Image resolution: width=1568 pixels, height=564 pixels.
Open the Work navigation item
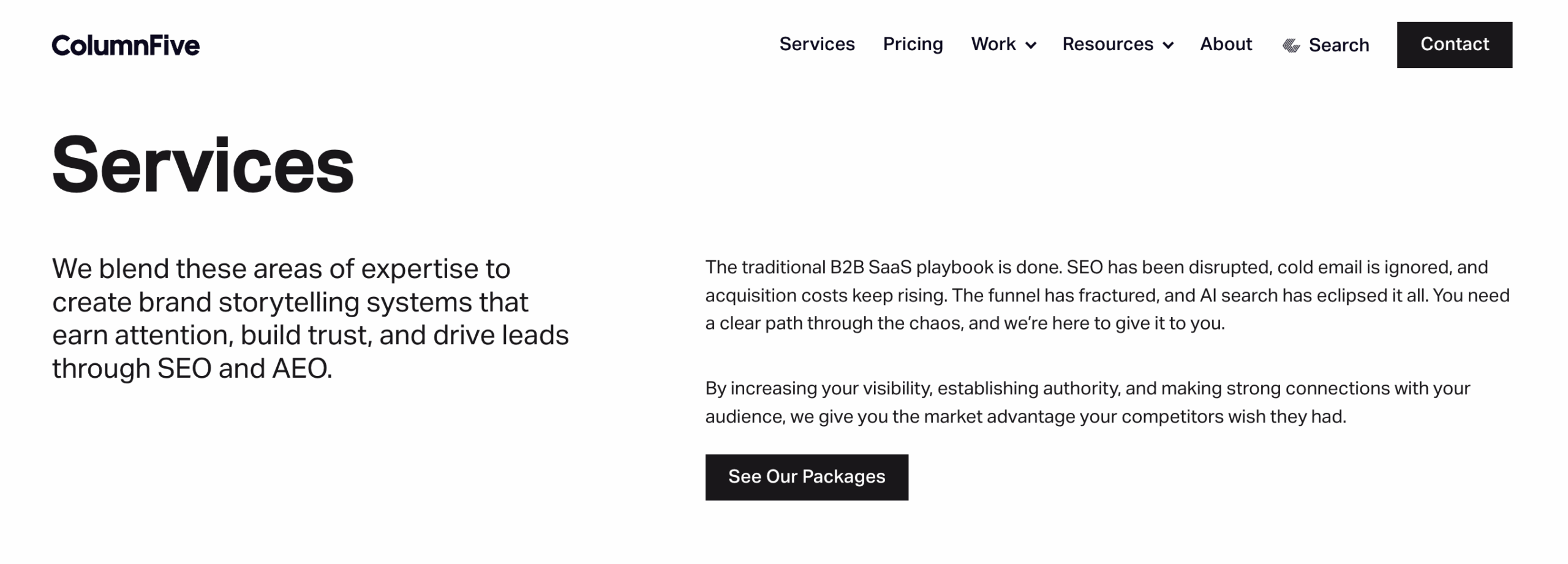point(993,44)
